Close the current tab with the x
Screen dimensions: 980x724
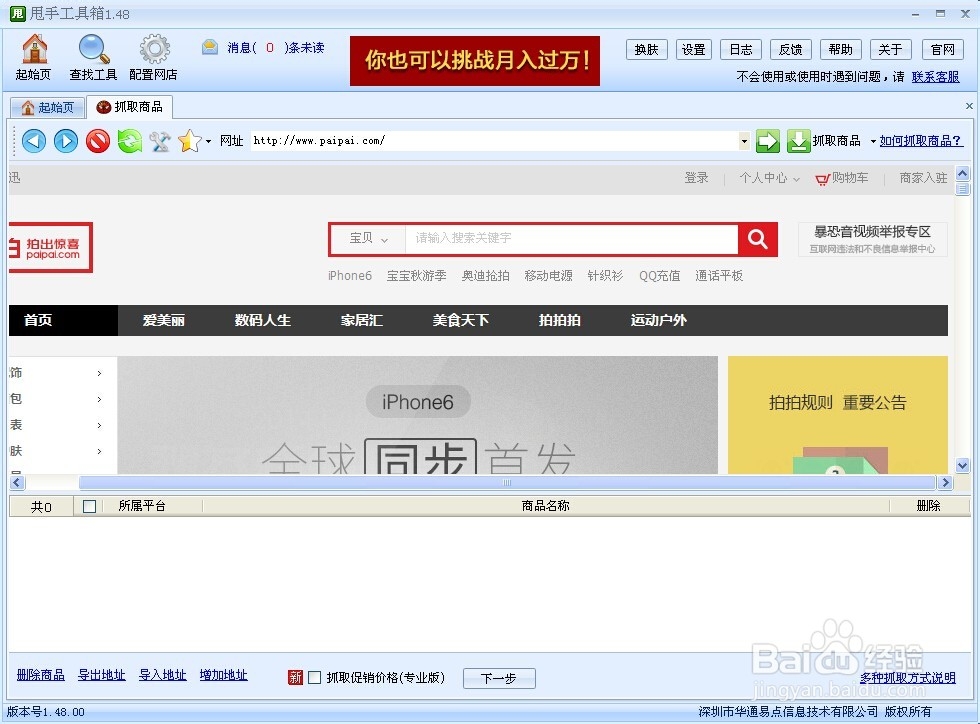(969, 106)
